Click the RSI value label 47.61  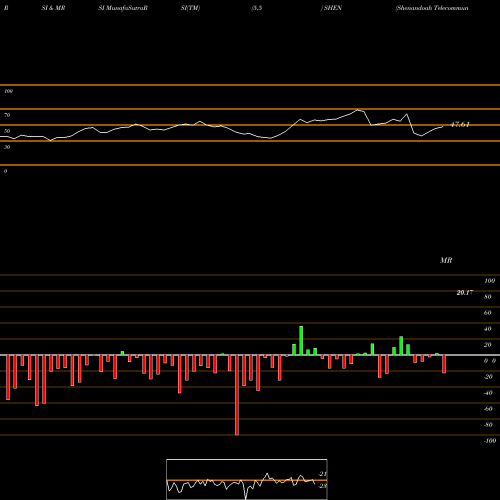(460, 124)
